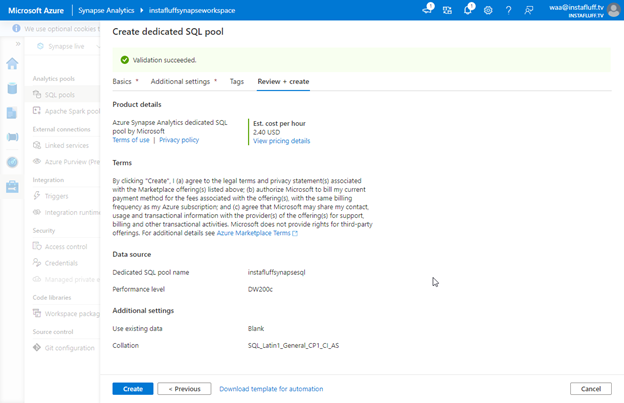Screen dimensions: 624x403
Task: Click the user account avatar
Action: click(x=614, y=10)
